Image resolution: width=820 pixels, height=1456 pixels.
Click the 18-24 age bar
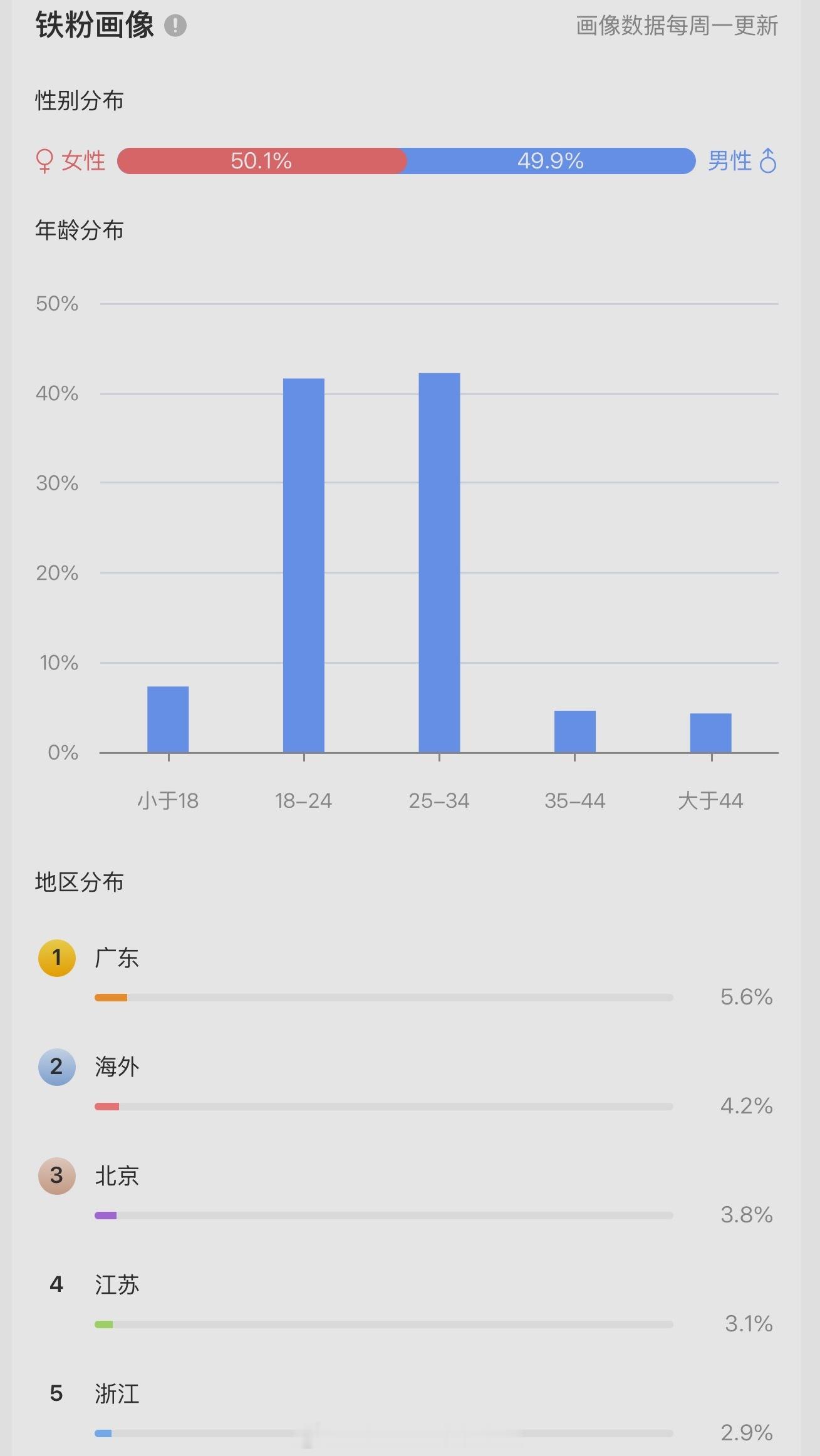pyautogui.click(x=304, y=565)
